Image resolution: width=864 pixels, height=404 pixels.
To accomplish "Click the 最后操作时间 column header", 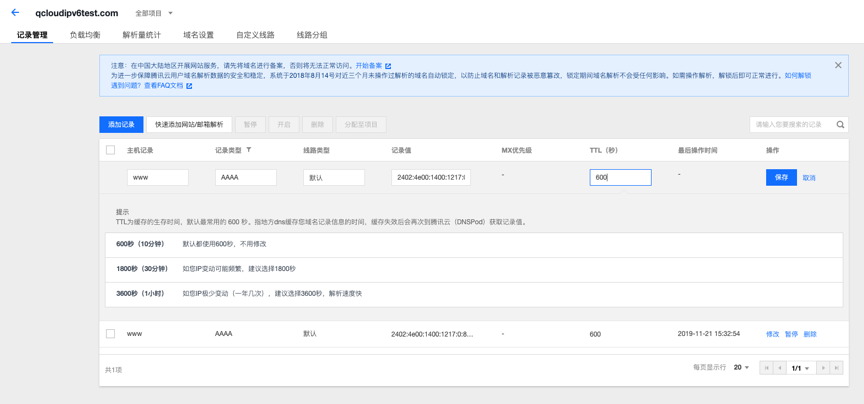I will tap(698, 150).
